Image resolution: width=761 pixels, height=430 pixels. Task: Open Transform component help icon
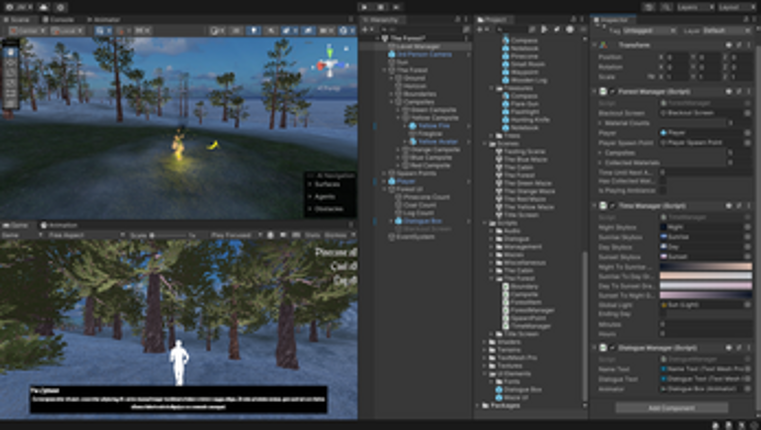[x=728, y=45]
